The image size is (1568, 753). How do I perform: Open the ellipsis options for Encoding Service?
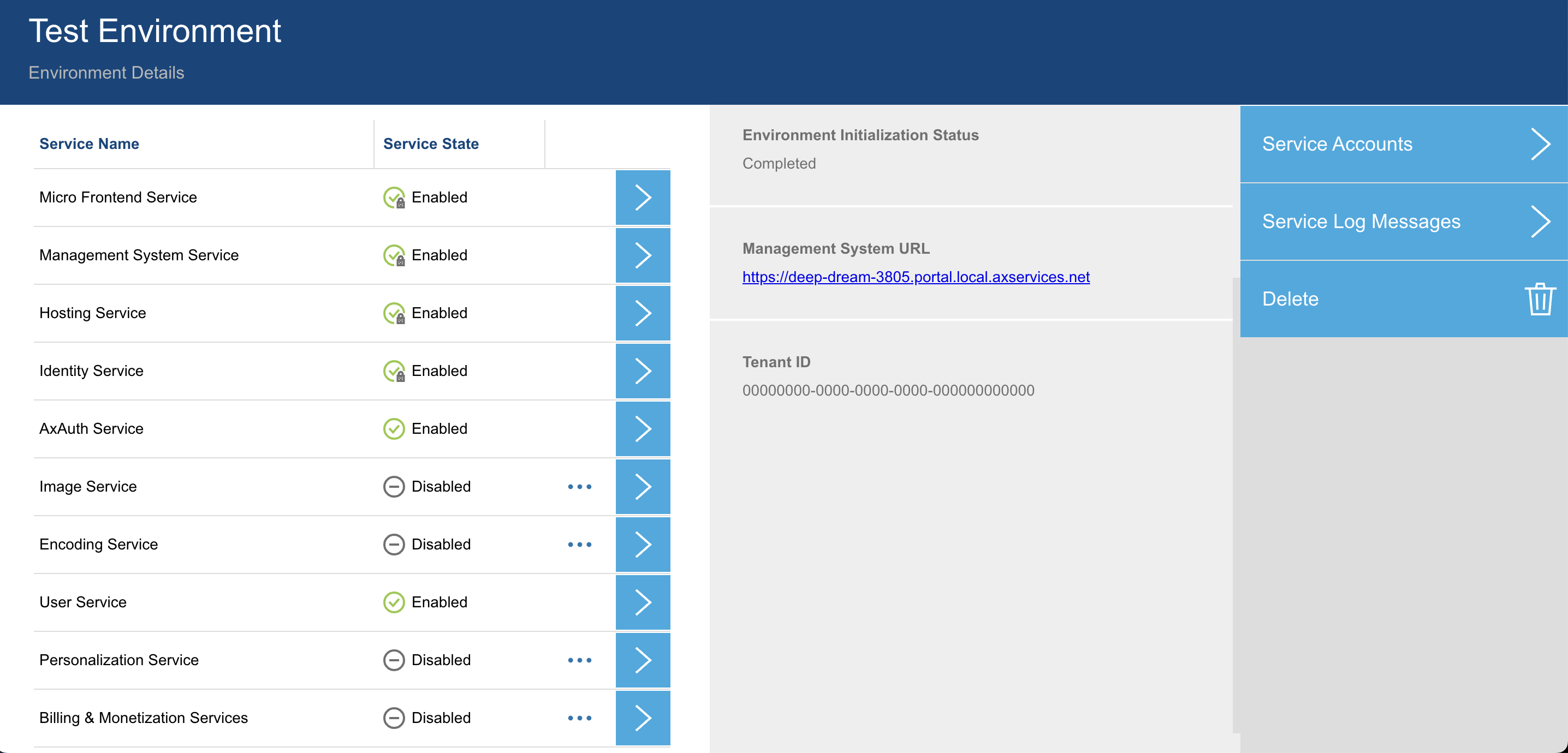click(579, 545)
